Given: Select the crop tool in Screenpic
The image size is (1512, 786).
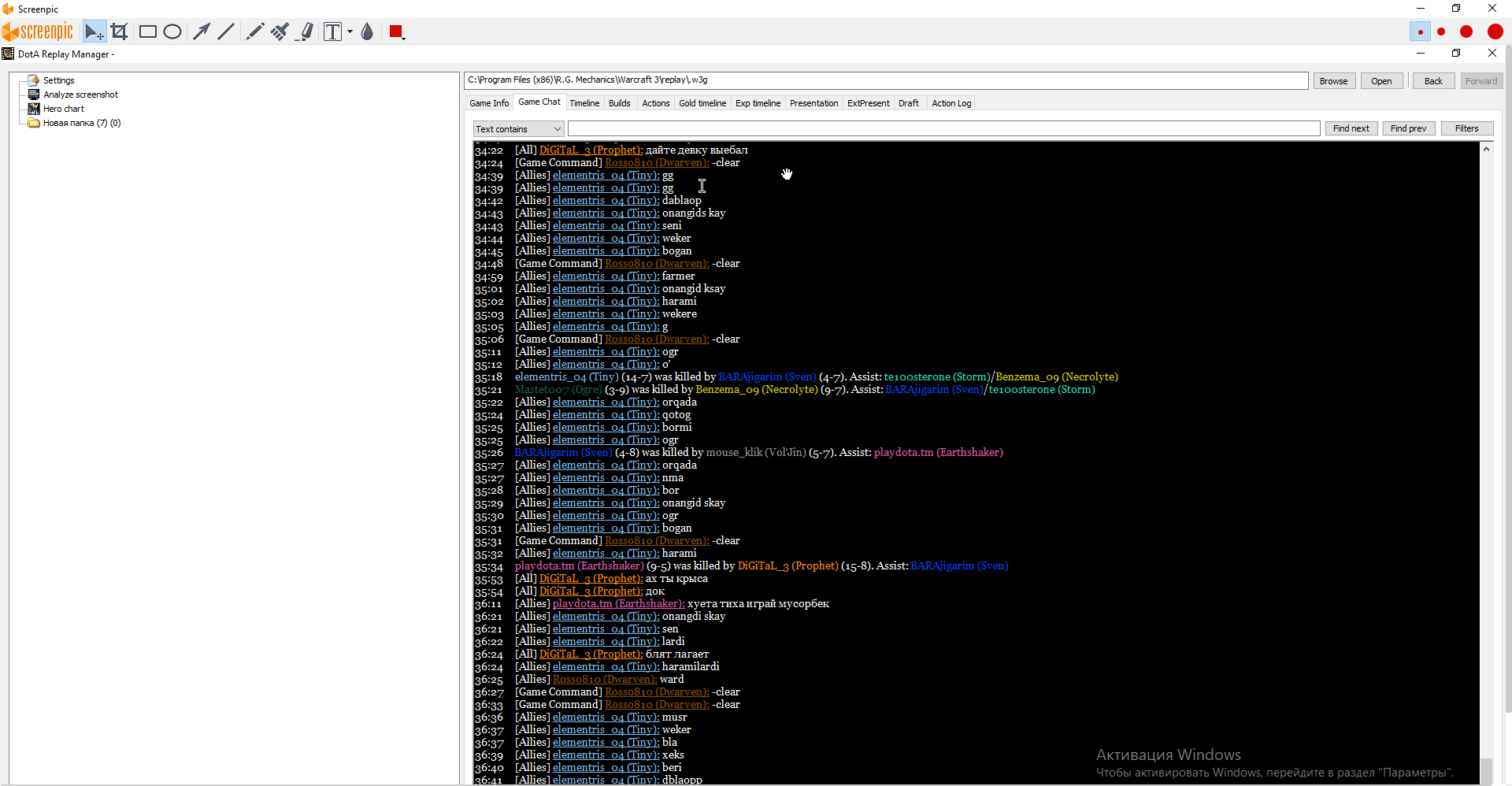Looking at the screenshot, I should [120, 32].
